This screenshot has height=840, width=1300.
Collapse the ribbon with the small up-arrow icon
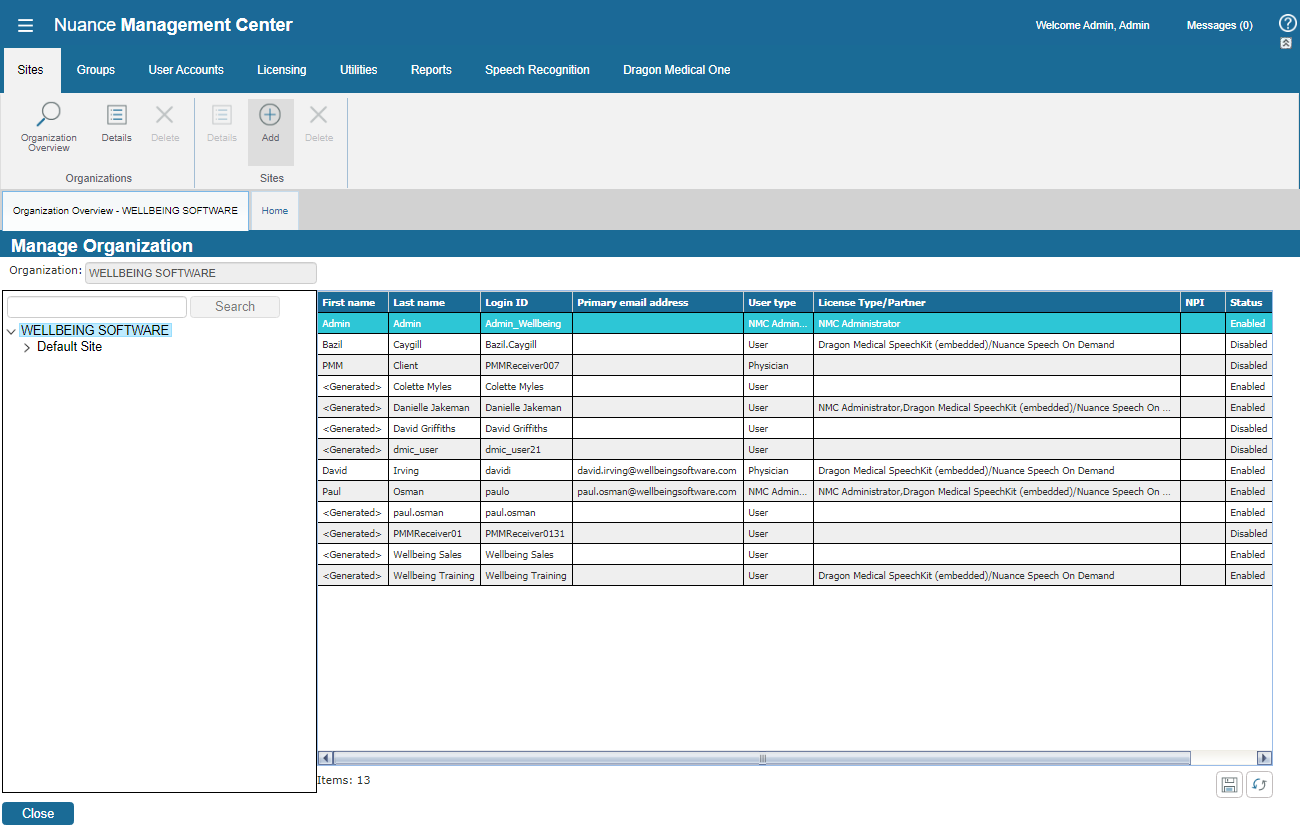tap(1285, 43)
